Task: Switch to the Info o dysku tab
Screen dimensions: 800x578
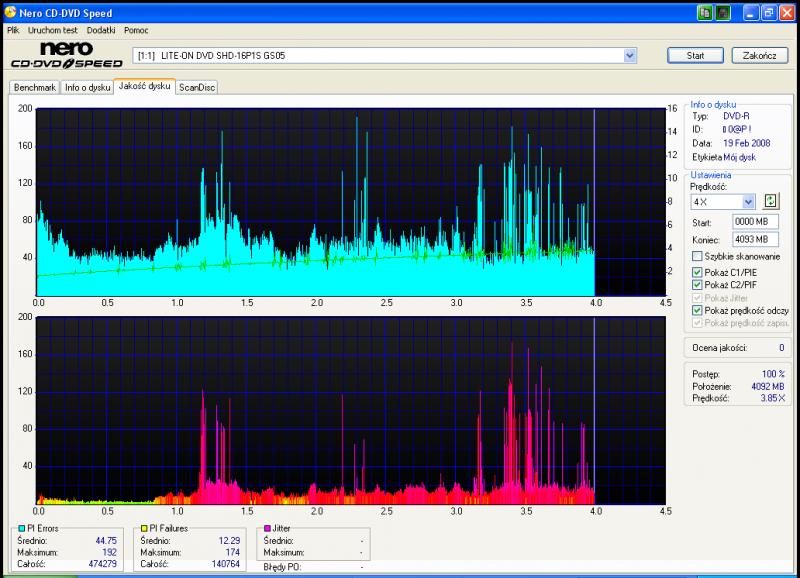Action: point(87,87)
